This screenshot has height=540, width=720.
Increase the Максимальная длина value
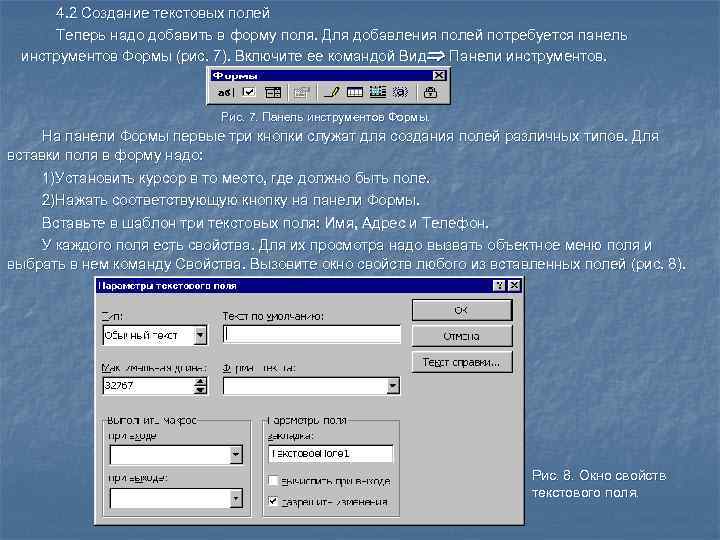pos(200,382)
